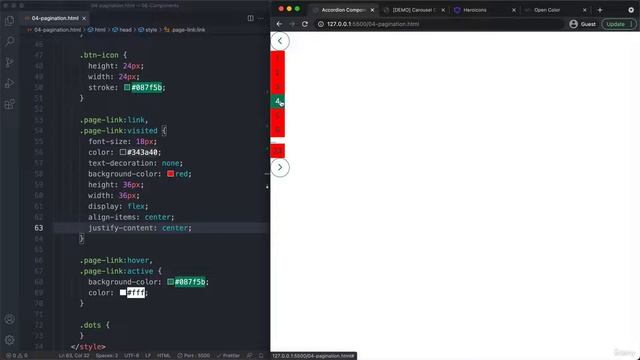Open the 04-pagination.html breadcrumb segment
This screenshot has height=360, width=640.
point(53,30)
